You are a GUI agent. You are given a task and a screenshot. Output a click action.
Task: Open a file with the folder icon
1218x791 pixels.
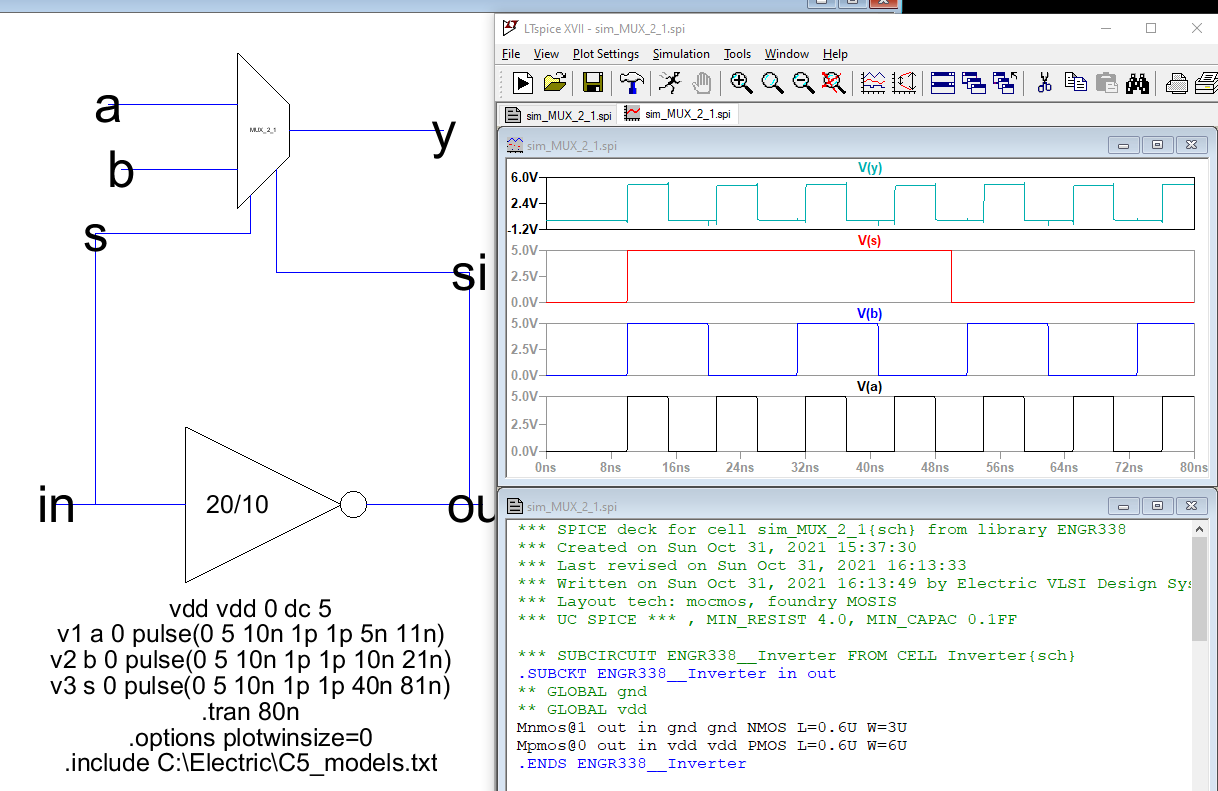click(555, 83)
